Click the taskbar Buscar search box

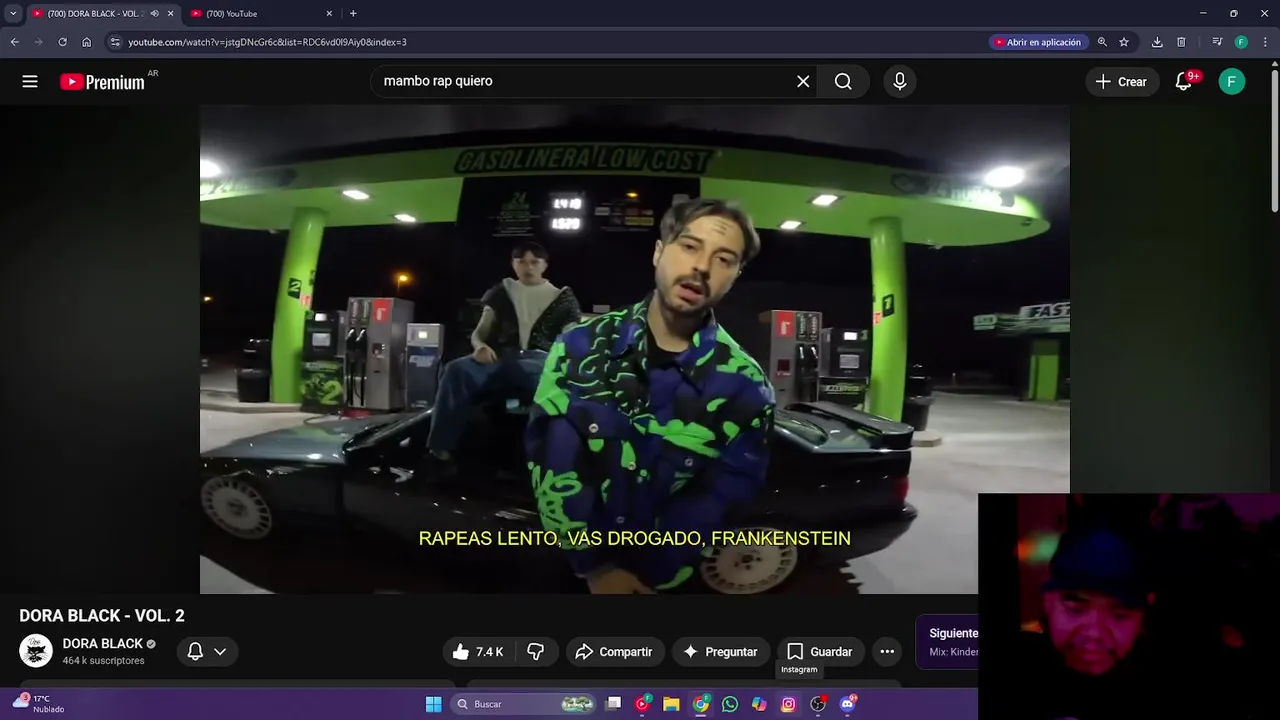[x=524, y=704]
